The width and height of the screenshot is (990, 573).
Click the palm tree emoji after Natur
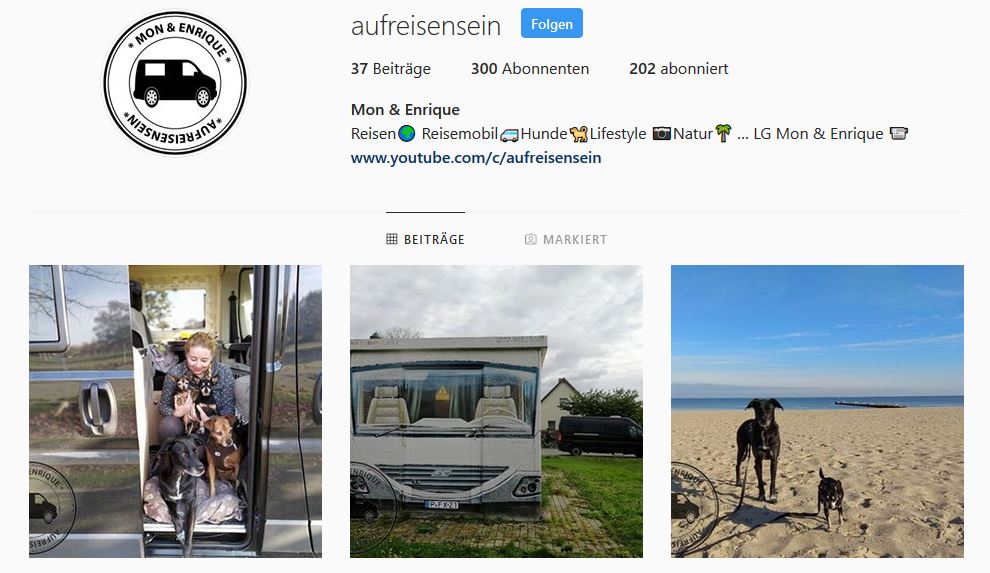point(723,133)
